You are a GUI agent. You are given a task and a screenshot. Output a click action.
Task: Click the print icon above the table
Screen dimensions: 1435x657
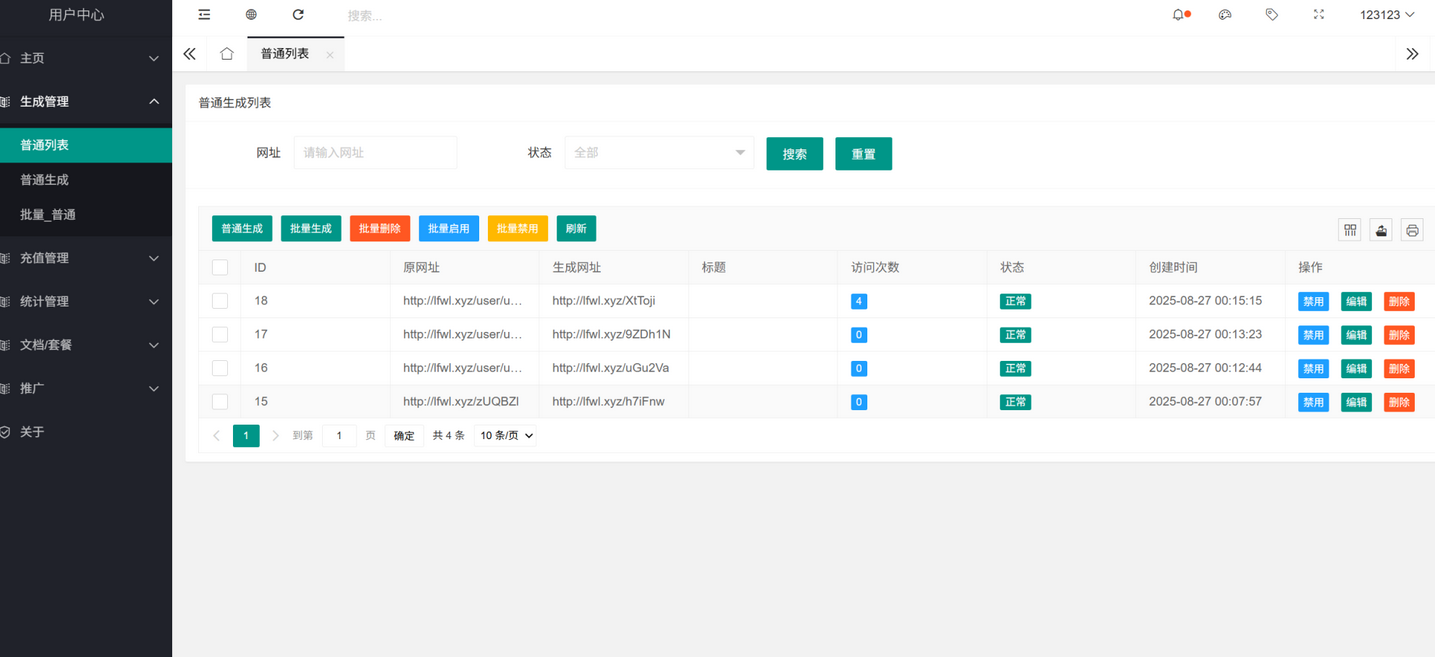pyautogui.click(x=1412, y=229)
